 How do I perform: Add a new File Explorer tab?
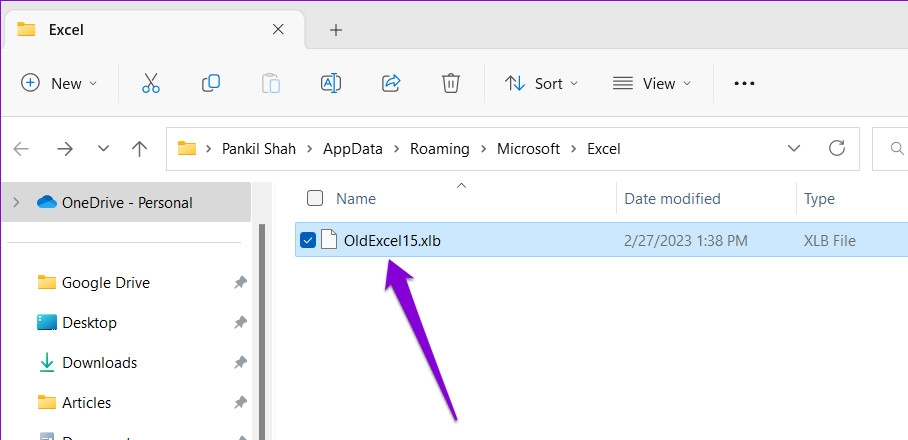tap(336, 30)
